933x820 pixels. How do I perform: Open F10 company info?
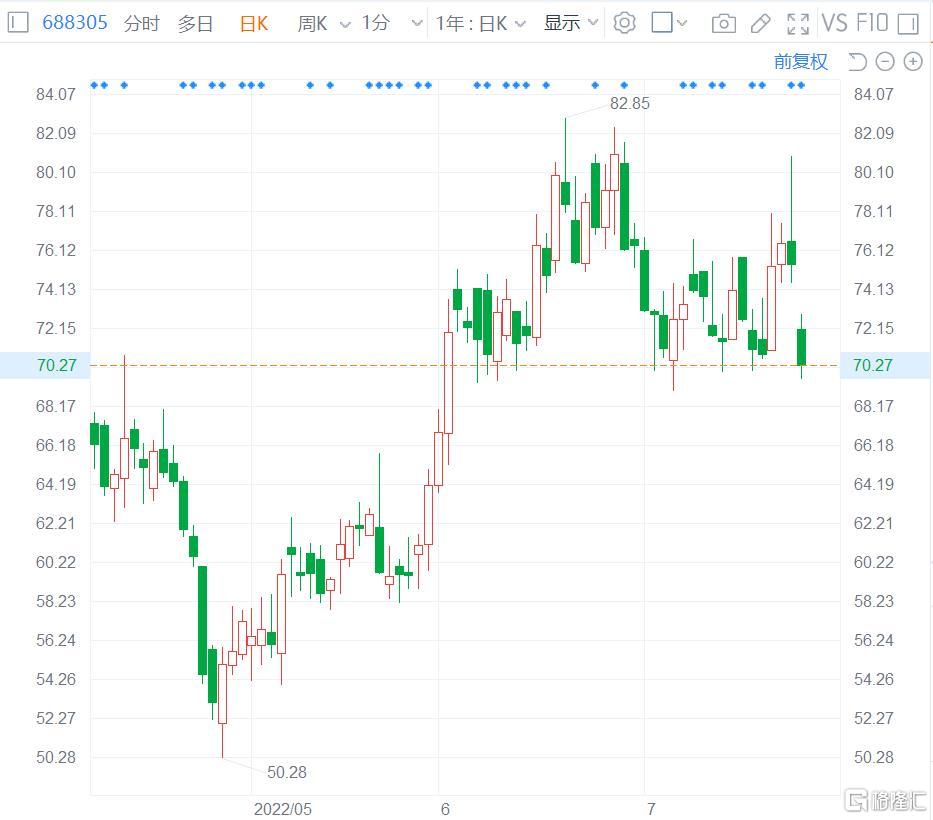click(x=872, y=23)
